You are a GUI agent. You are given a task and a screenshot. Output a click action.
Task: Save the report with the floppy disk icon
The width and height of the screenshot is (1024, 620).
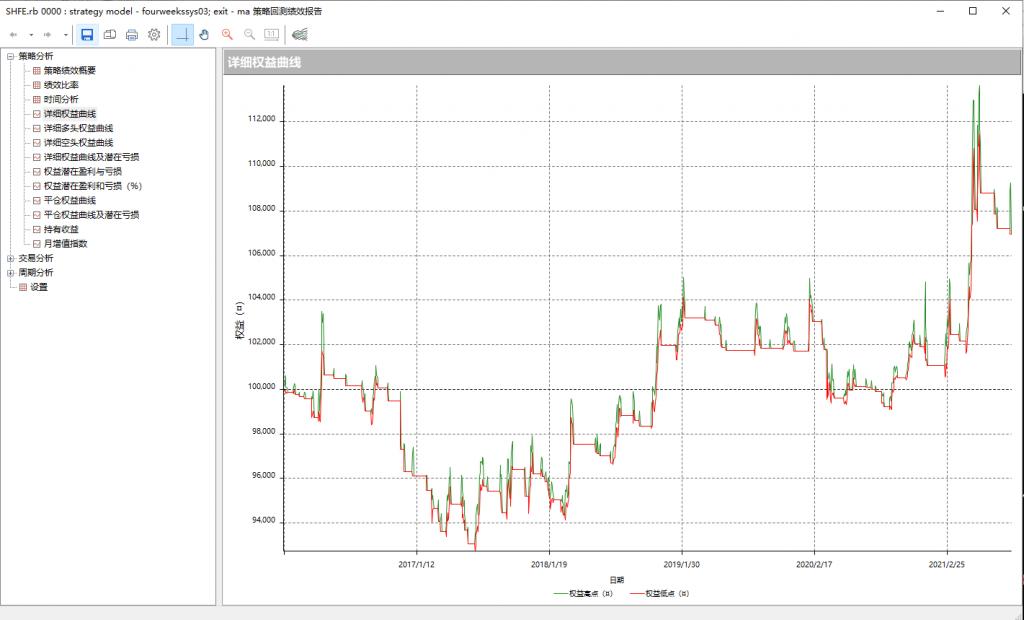pyautogui.click(x=88, y=35)
